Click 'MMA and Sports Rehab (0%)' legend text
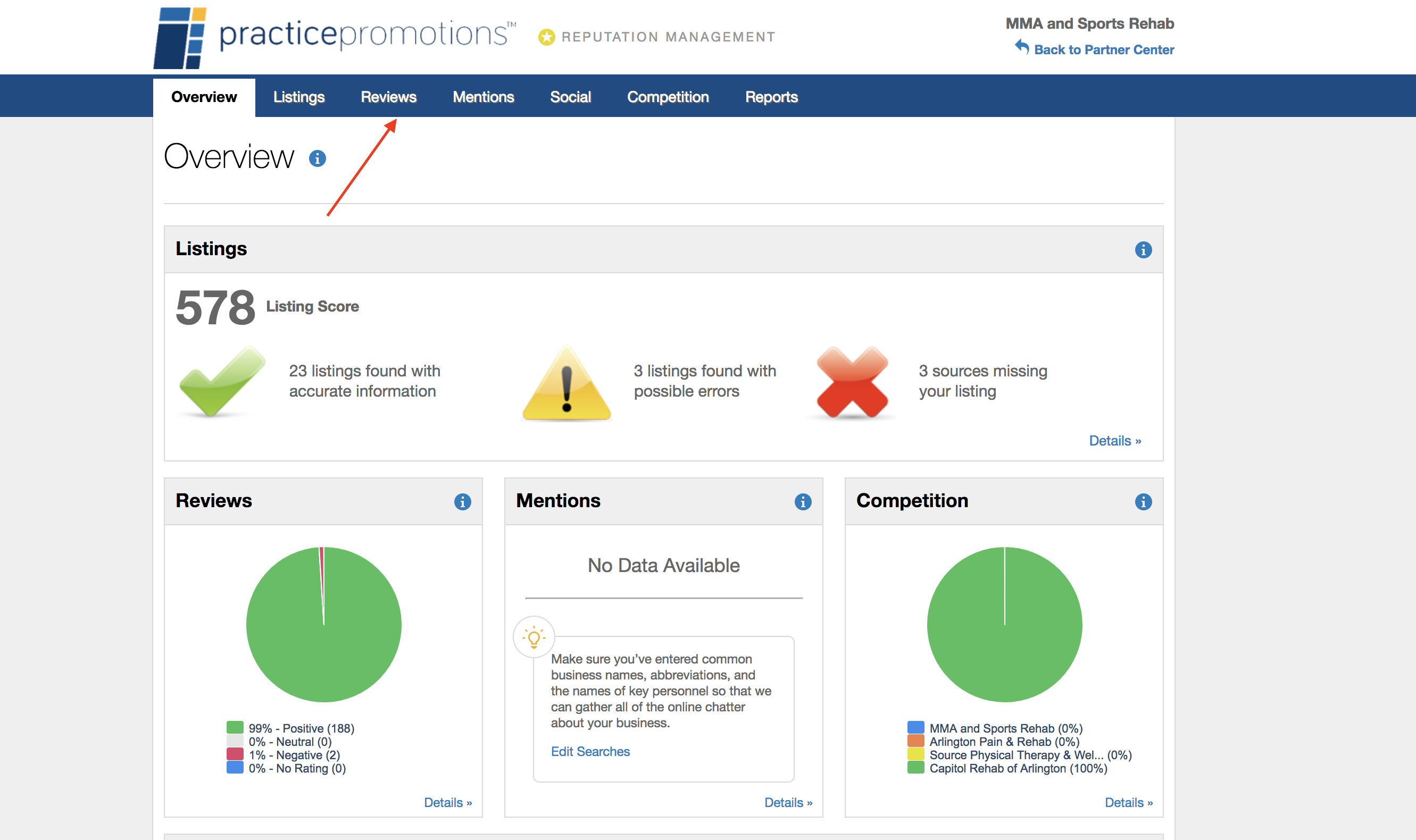 coord(1005,728)
